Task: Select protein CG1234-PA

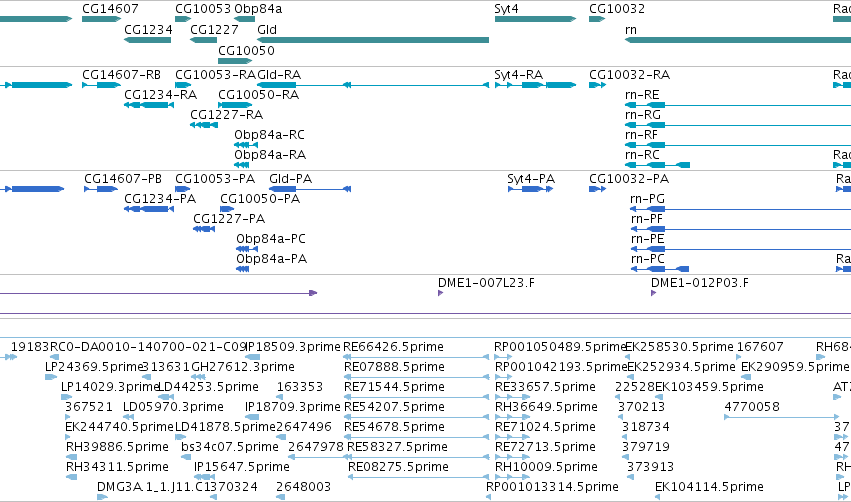Action: tap(149, 209)
